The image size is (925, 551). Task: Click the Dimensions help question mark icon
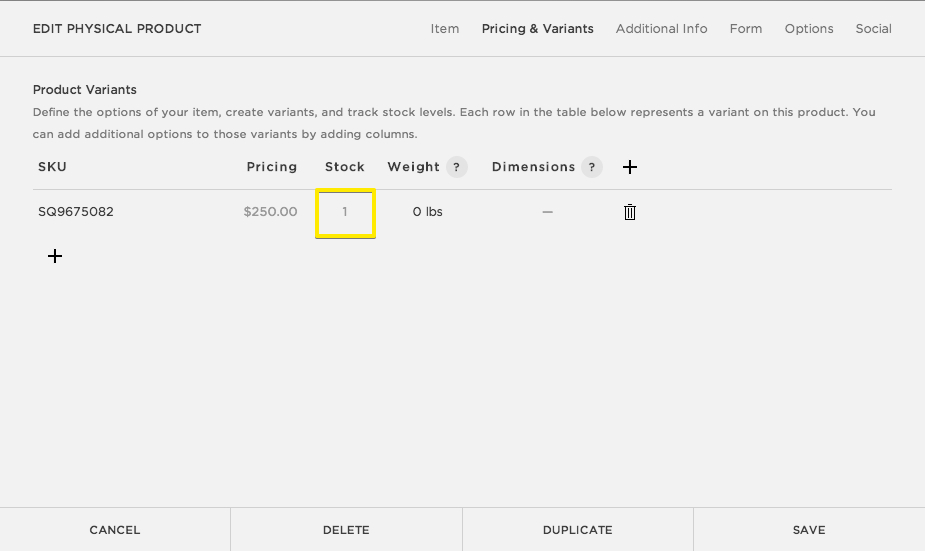tap(591, 167)
